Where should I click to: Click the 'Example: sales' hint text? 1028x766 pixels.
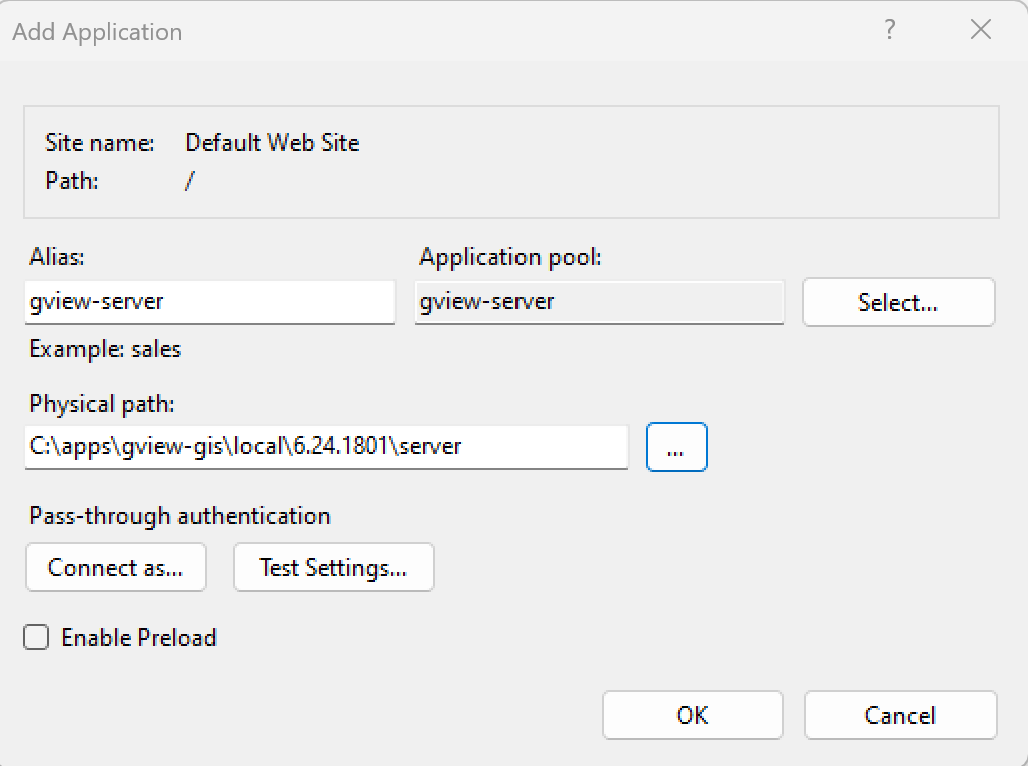click(105, 350)
